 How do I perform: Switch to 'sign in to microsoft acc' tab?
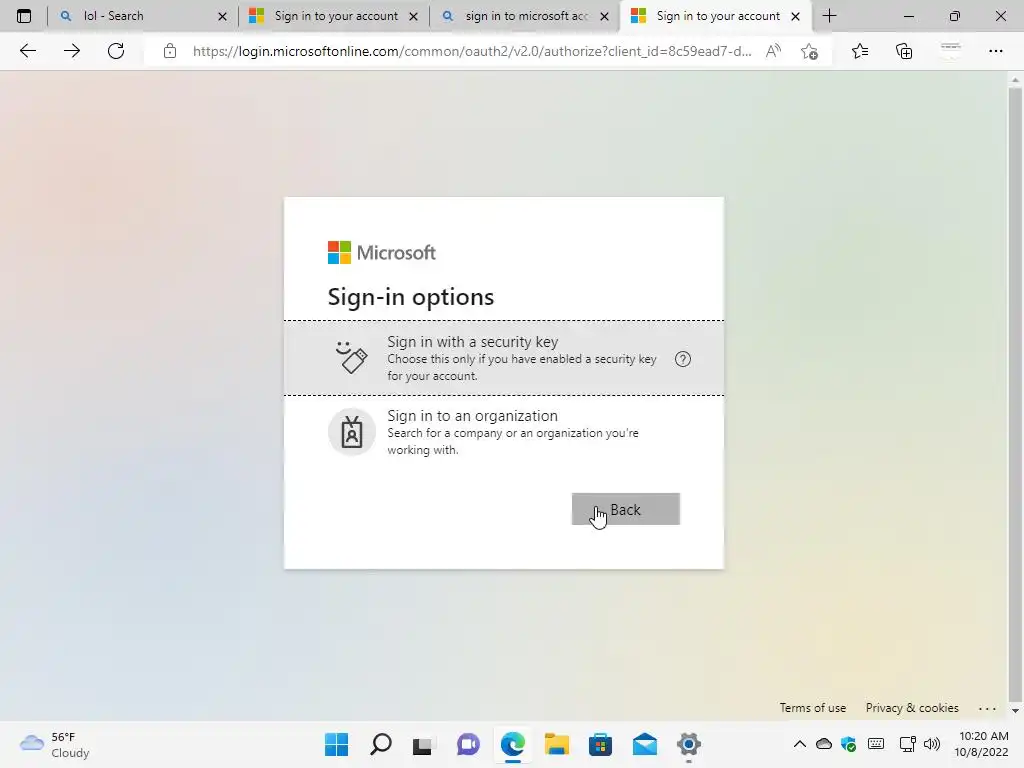pyautogui.click(x=526, y=16)
